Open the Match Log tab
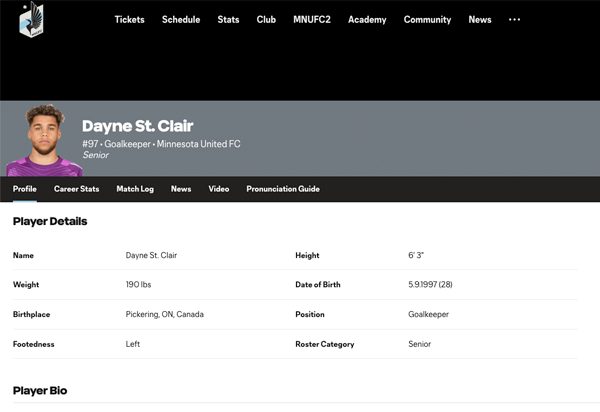 pyautogui.click(x=135, y=189)
